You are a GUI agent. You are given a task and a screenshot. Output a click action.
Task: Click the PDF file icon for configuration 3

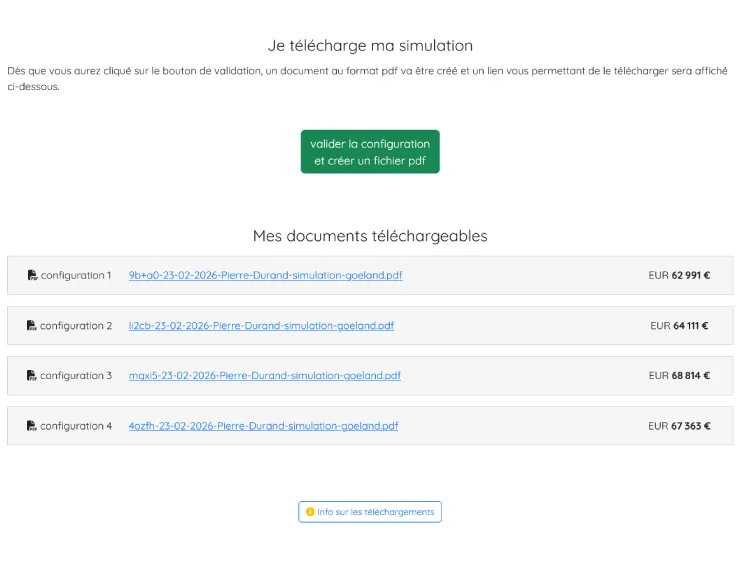(x=32, y=375)
